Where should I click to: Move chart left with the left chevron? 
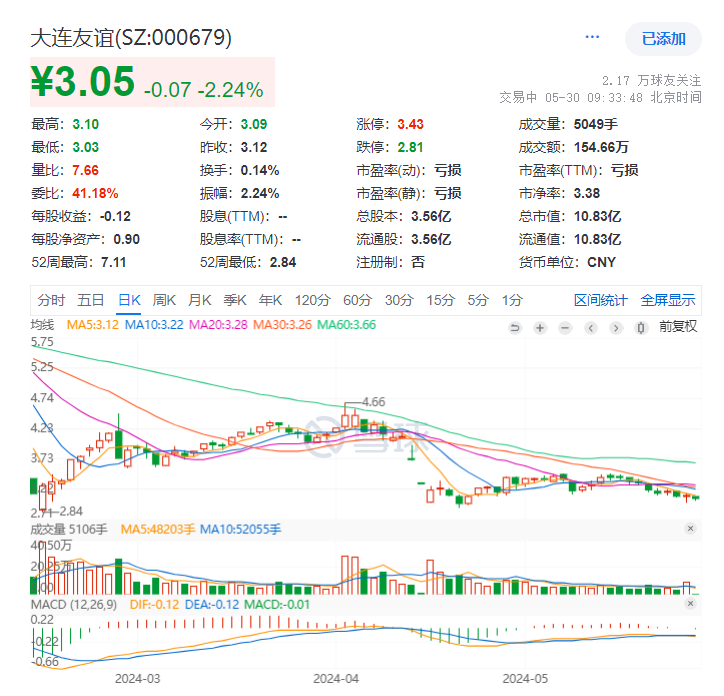point(591,328)
